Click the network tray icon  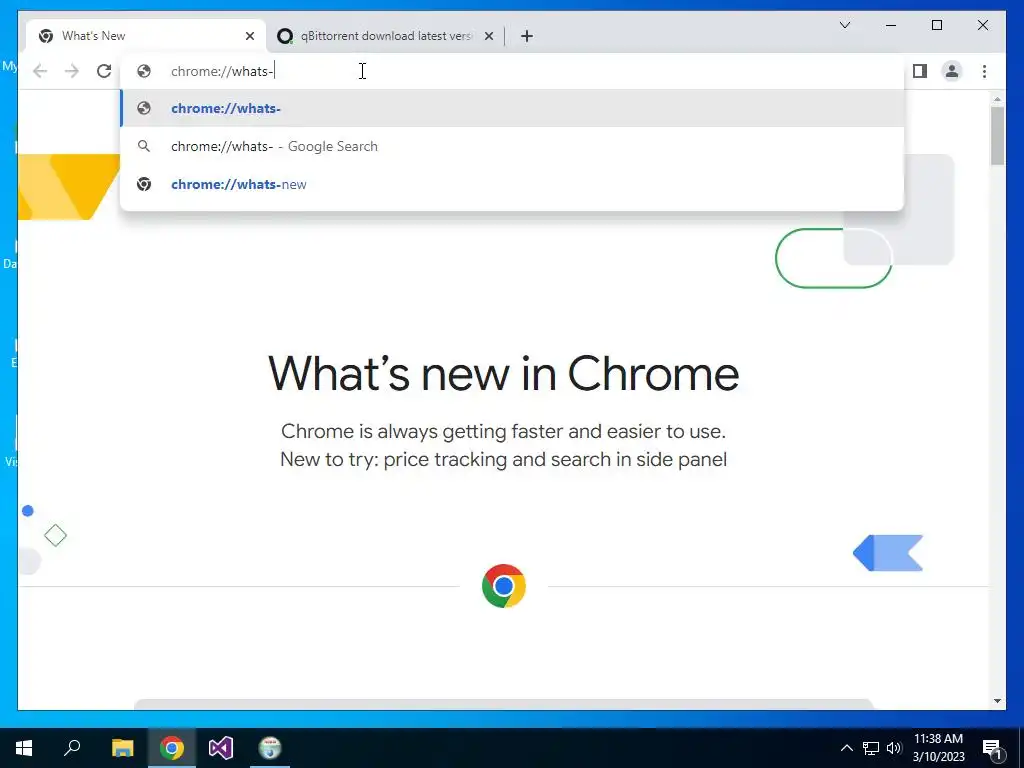pos(871,748)
